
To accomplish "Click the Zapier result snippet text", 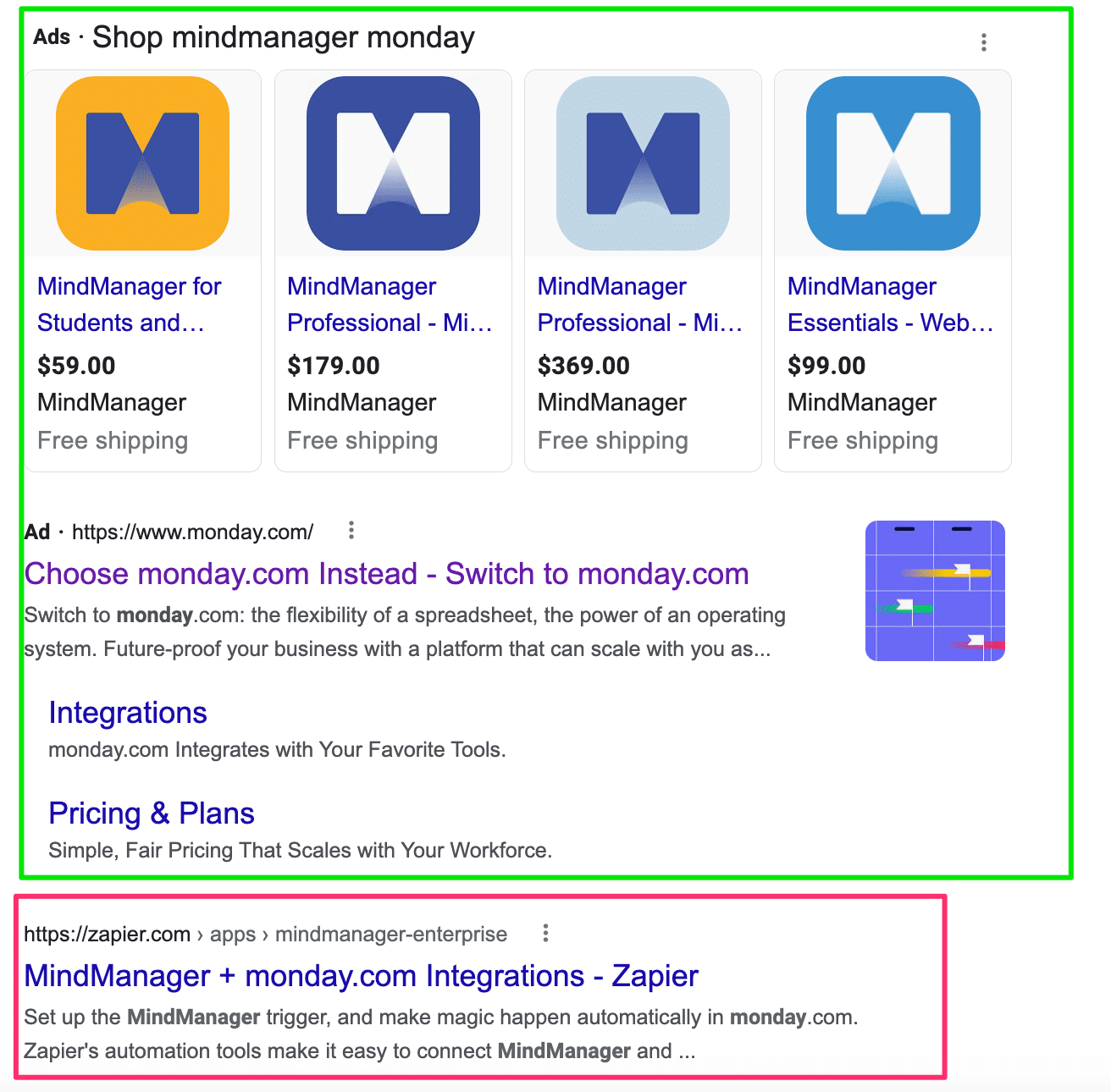I will pyautogui.click(x=441, y=1034).
